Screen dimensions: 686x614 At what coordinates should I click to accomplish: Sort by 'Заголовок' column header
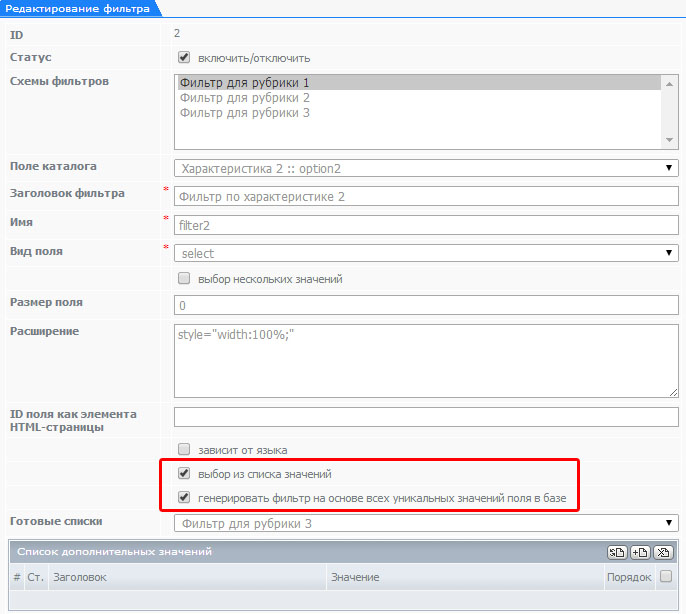[80, 577]
